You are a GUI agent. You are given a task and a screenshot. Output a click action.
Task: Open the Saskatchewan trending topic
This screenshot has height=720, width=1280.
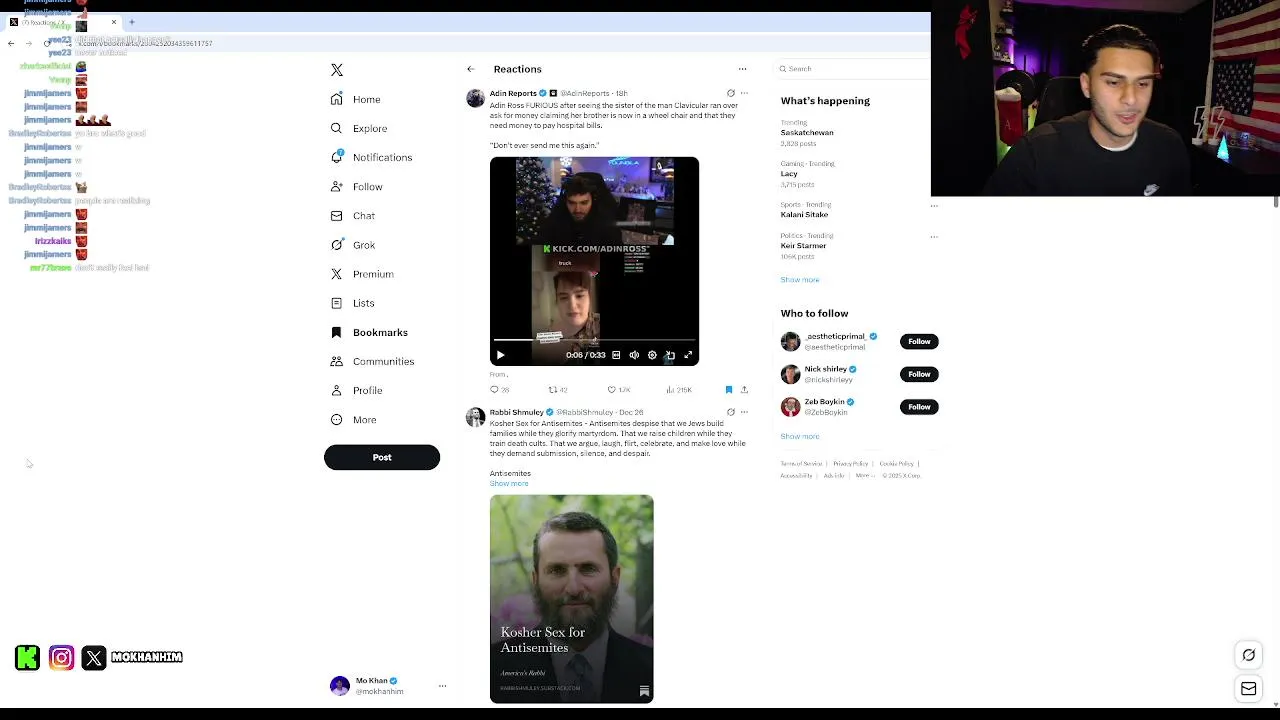807,132
